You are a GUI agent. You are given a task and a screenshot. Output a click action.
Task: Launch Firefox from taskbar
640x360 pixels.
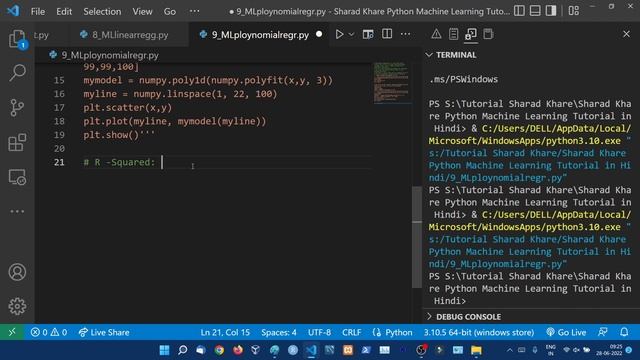[x=238, y=350]
